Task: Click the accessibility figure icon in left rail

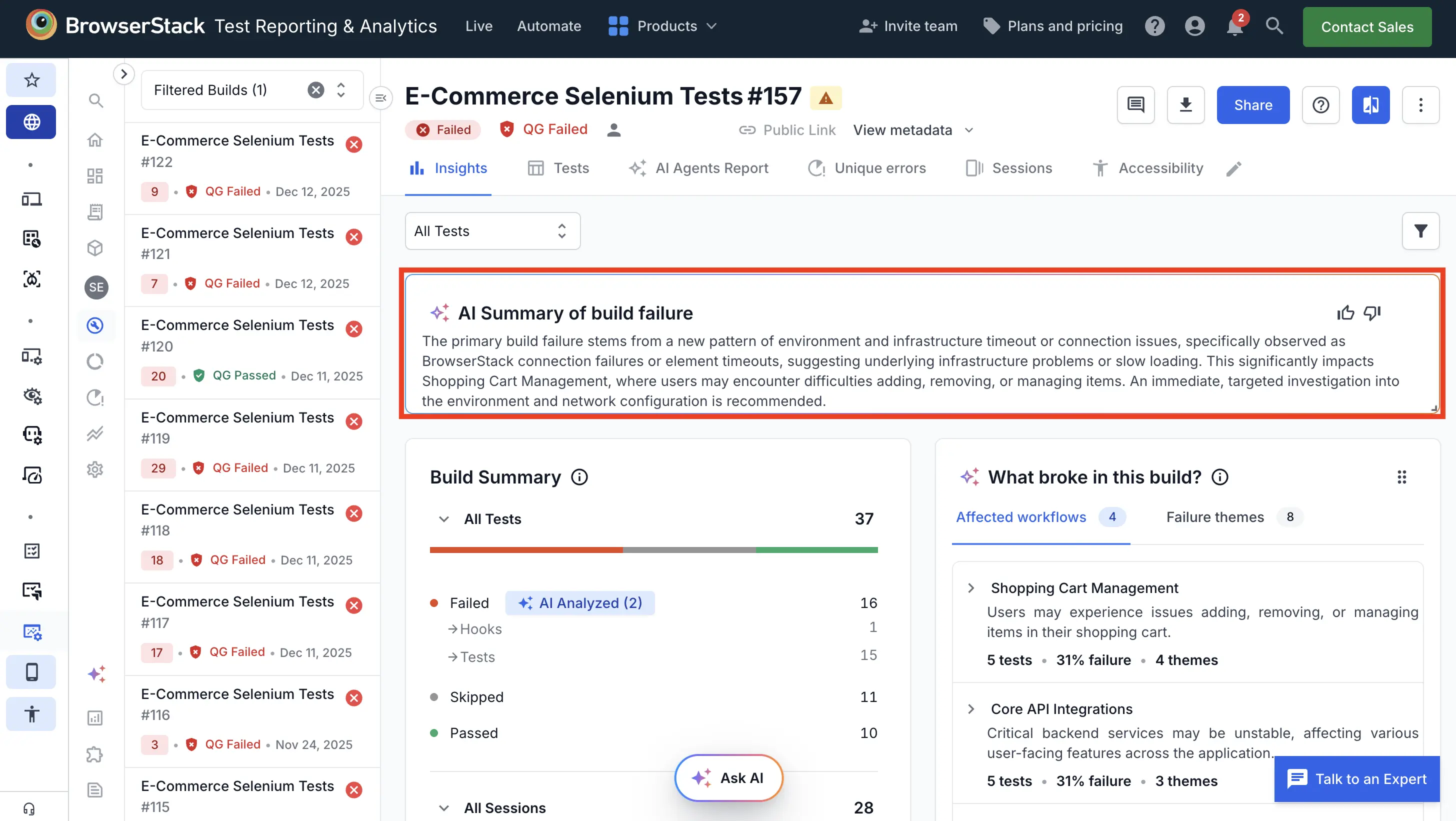Action: coord(31,714)
